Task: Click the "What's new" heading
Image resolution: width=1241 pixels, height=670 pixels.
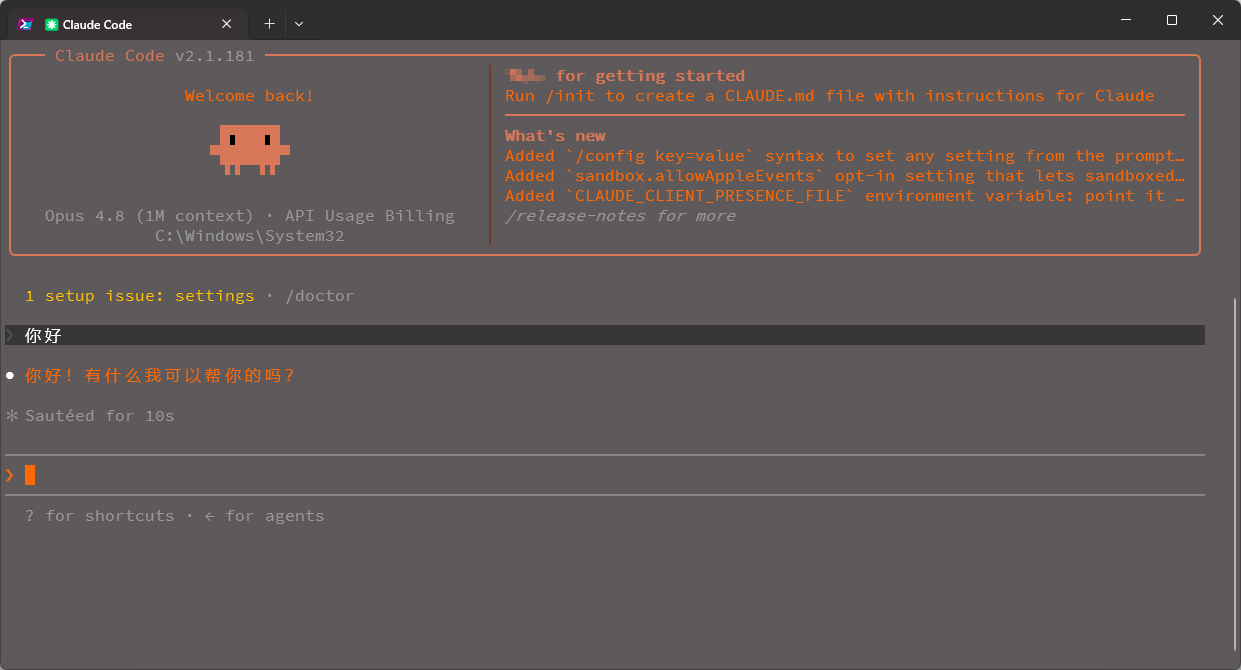Action: tap(555, 136)
